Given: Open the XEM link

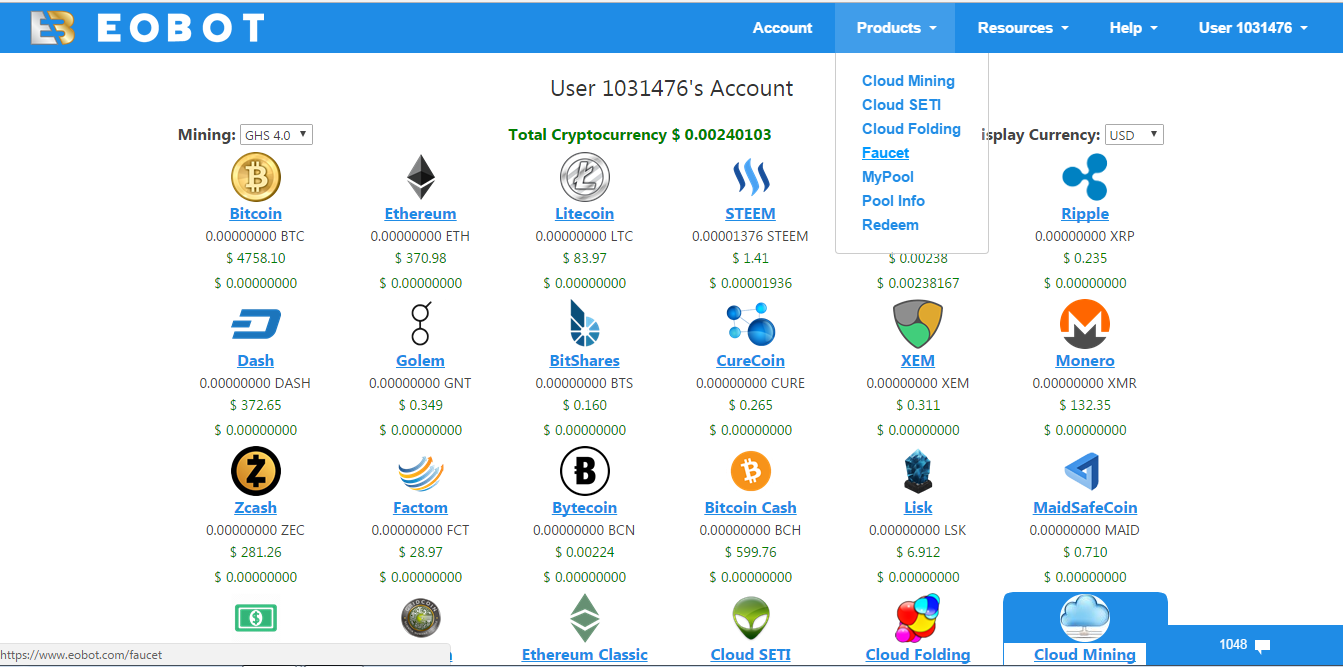Looking at the screenshot, I should pyautogui.click(x=918, y=361).
